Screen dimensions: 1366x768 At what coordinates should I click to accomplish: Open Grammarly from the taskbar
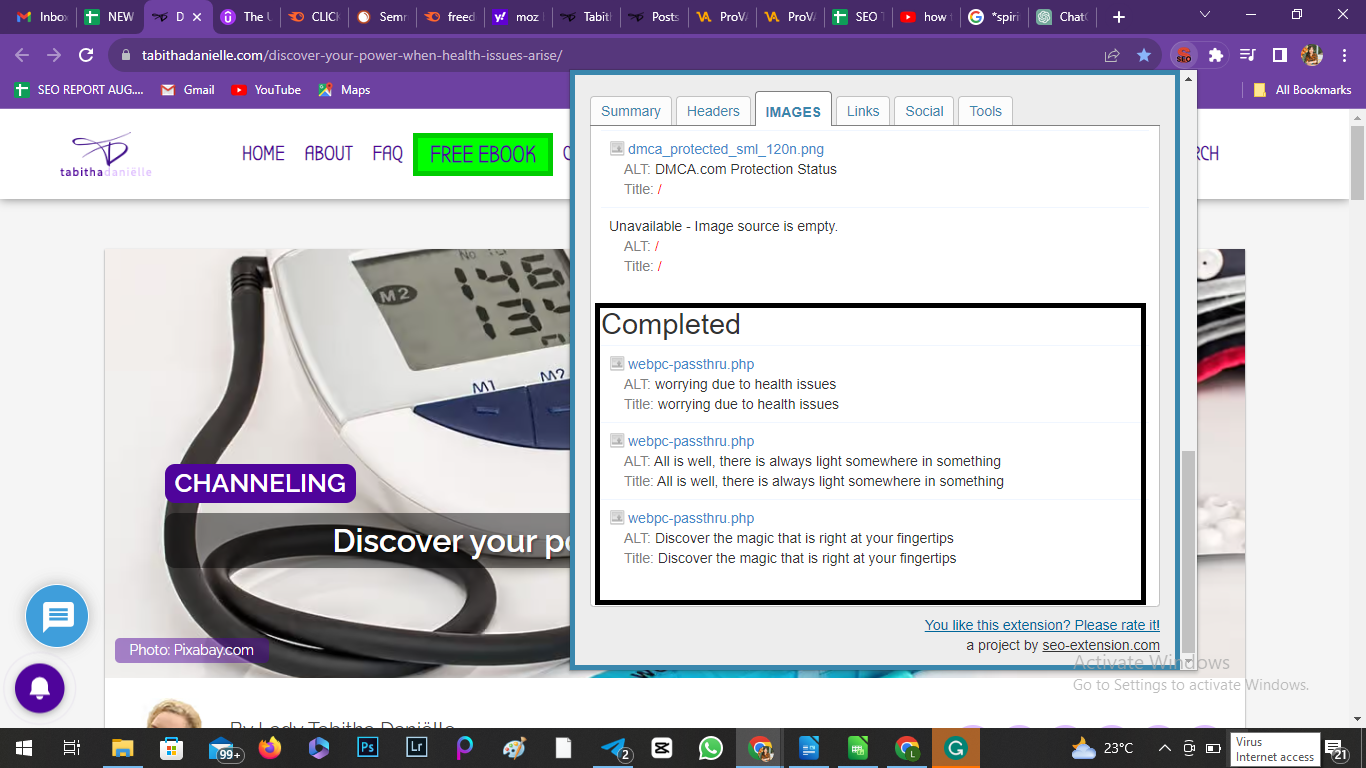(956, 748)
